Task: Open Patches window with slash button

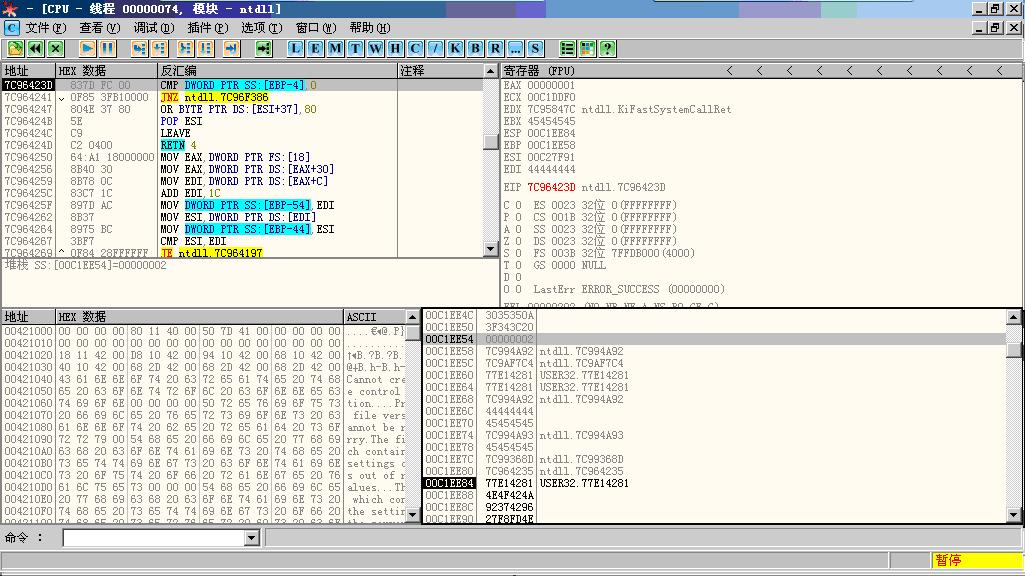Action: point(435,48)
